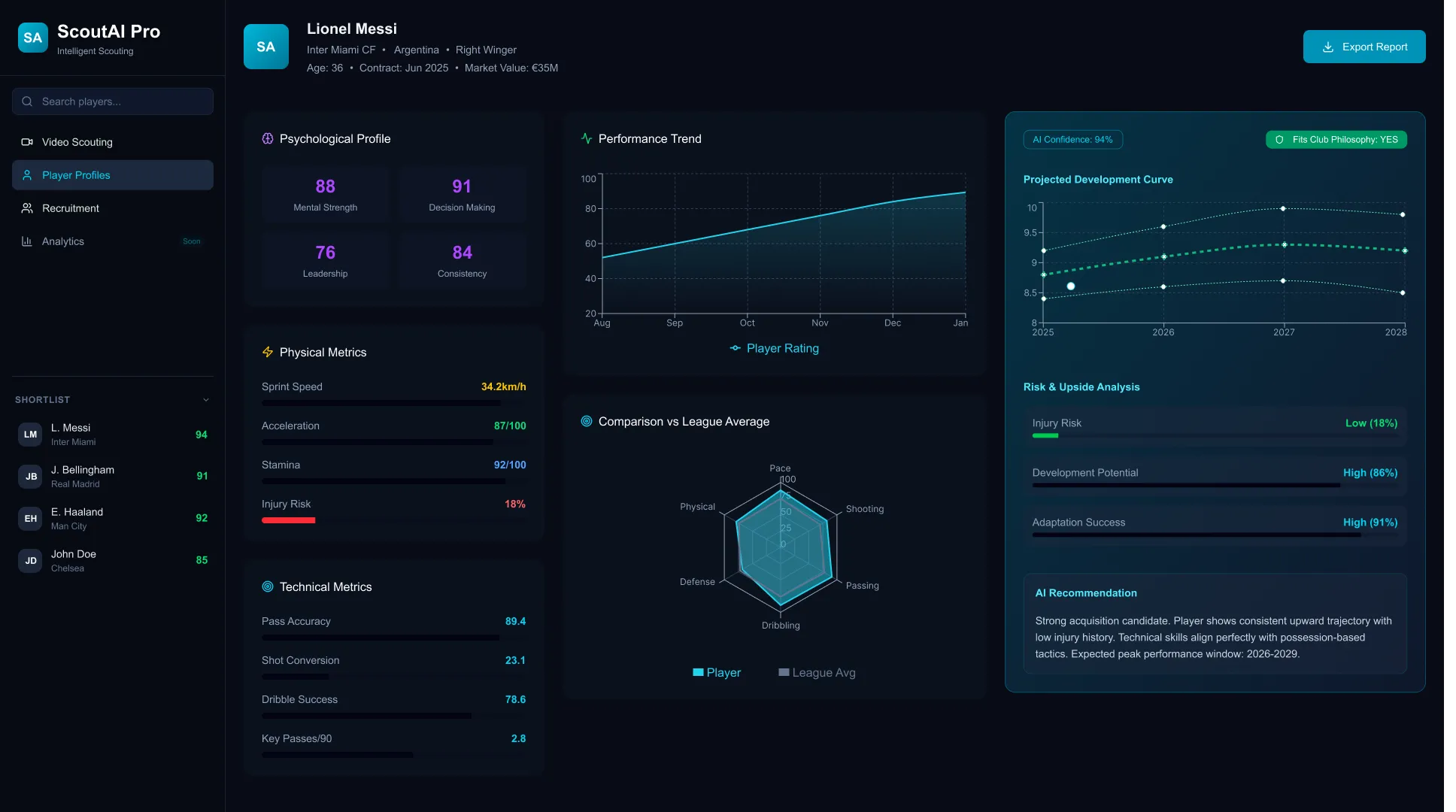Screen dimensions: 1456x812
Task: Click the Player Profiles person icon
Action: (x=27, y=175)
